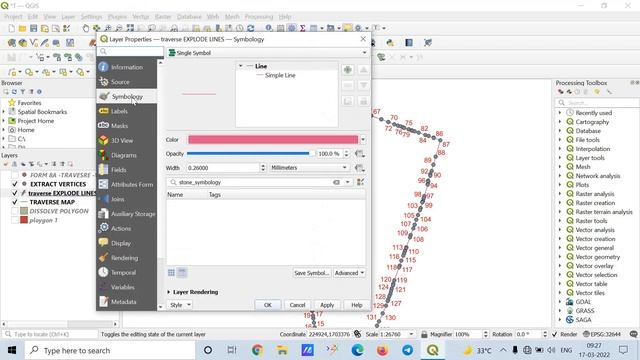Enable the ploygon 1 layer checkbox
The height and width of the screenshot is (360, 640).
point(15,220)
